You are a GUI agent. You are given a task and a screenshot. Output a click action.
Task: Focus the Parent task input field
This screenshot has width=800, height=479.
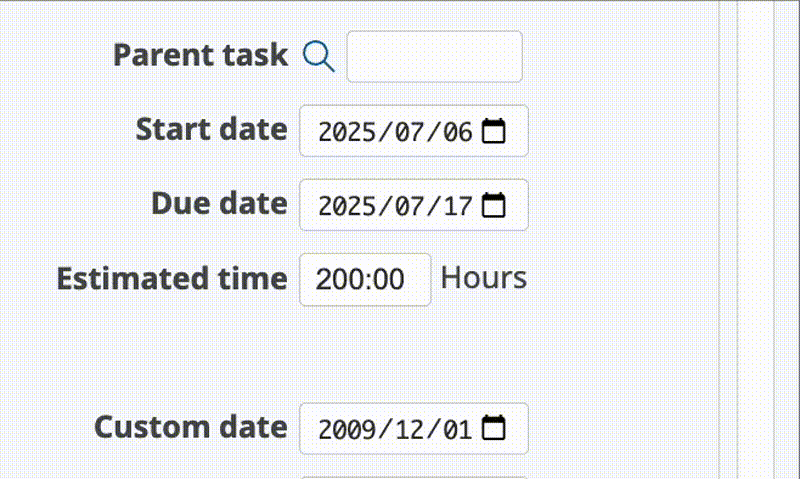(434, 56)
